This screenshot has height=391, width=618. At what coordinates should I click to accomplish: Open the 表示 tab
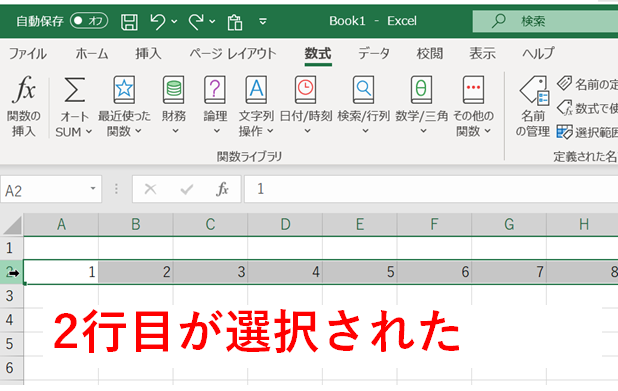click(x=482, y=53)
